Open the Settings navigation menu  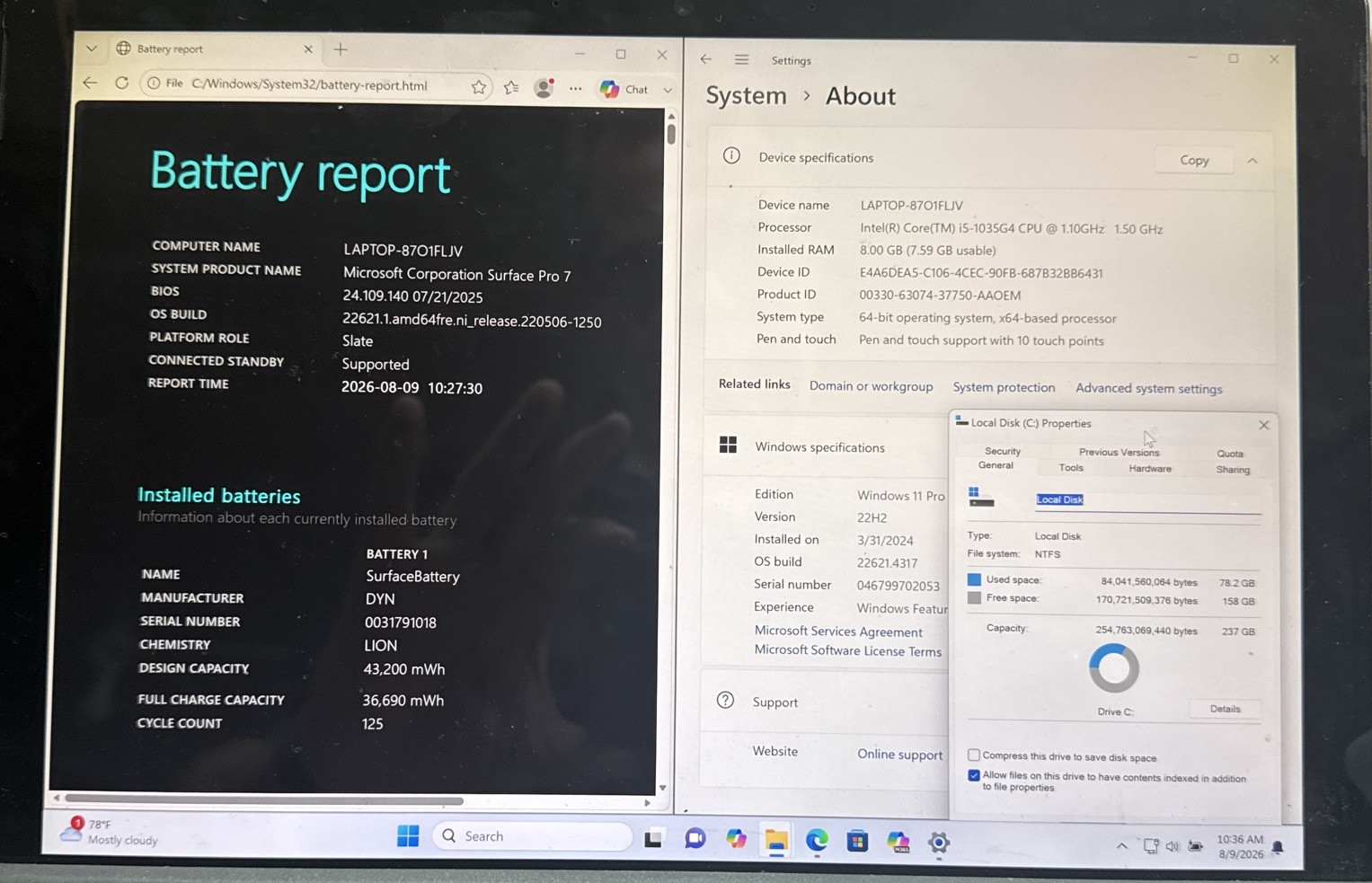(741, 59)
